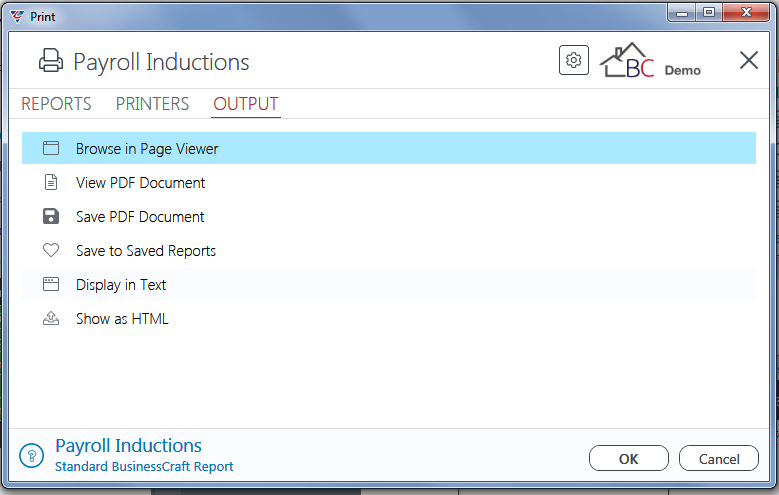Select the OUTPUT tab

(246, 104)
